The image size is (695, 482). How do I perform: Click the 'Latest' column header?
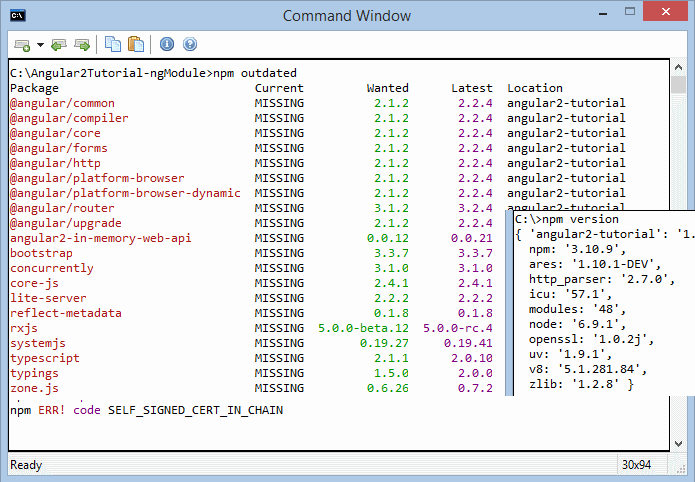click(x=472, y=88)
